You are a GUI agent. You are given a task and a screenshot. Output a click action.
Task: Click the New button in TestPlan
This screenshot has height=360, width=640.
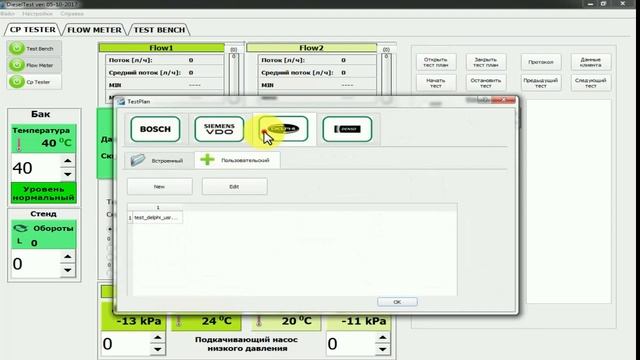pos(160,187)
